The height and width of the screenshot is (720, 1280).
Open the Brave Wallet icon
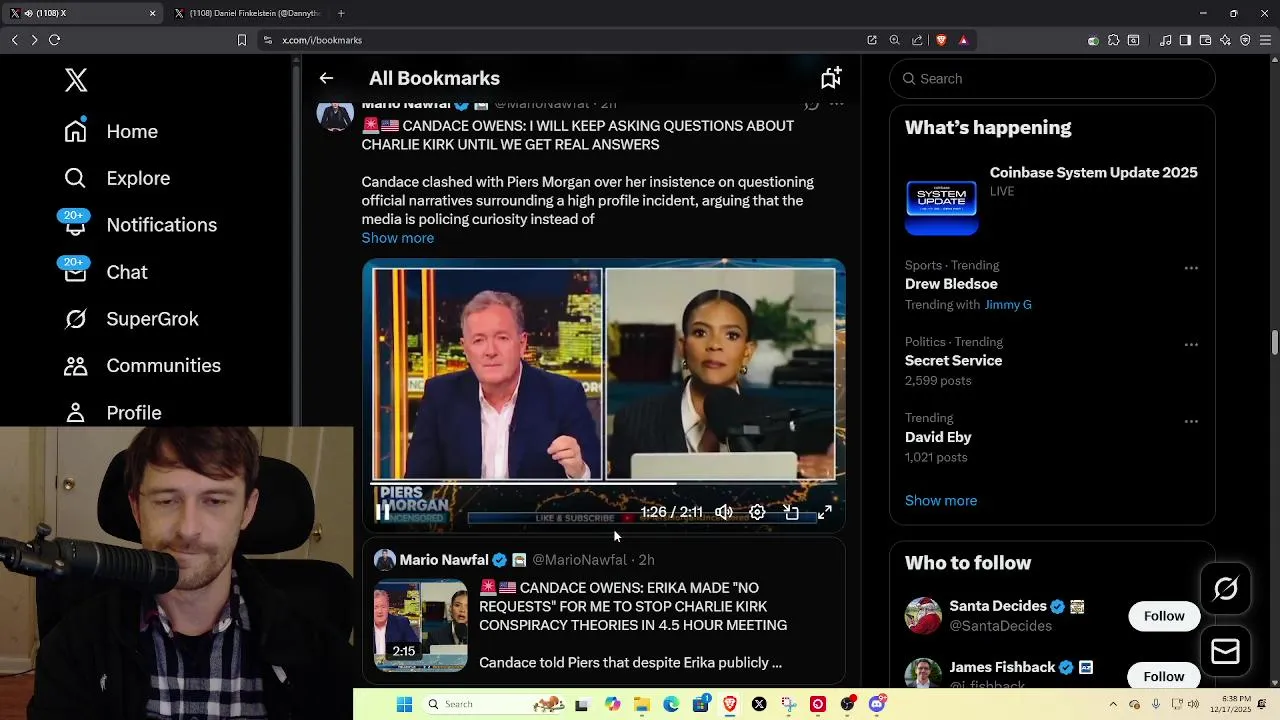1205,40
